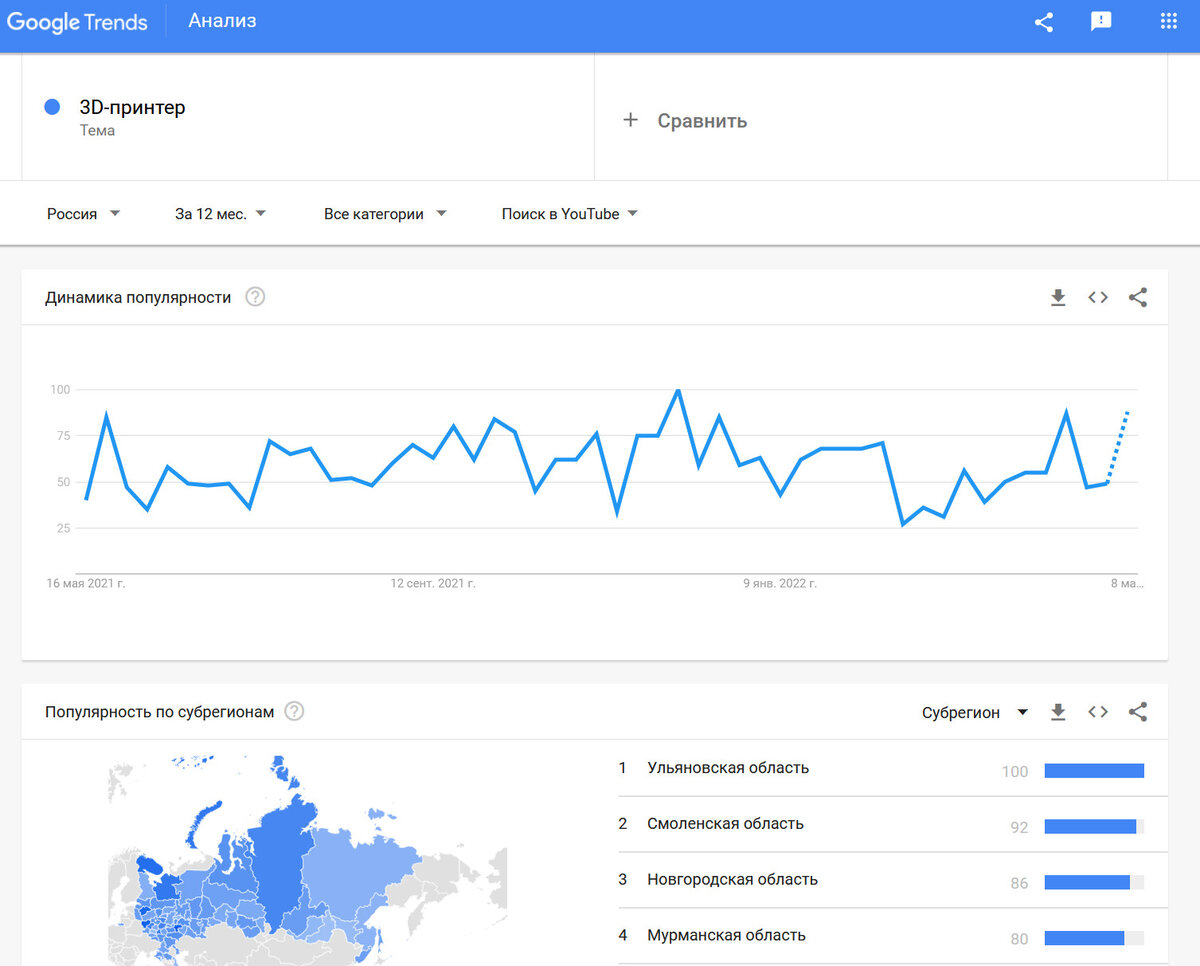Select the 3D-принтер search term box
This screenshot has width=1200, height=966.
pyautogui.click(x=308, y=117)
